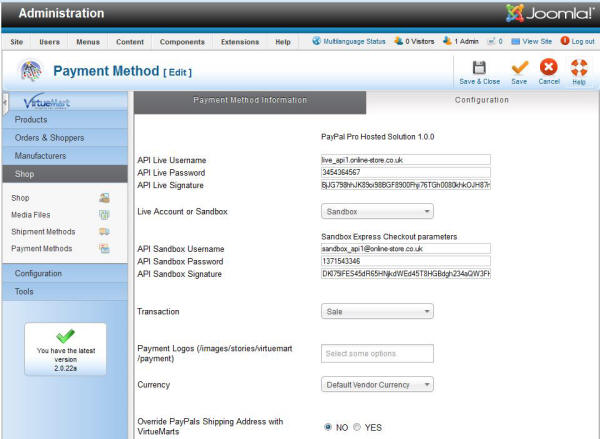The image size is (600, 439).
Task: Click the Media Files row icon
Action: tap(104, 215)
